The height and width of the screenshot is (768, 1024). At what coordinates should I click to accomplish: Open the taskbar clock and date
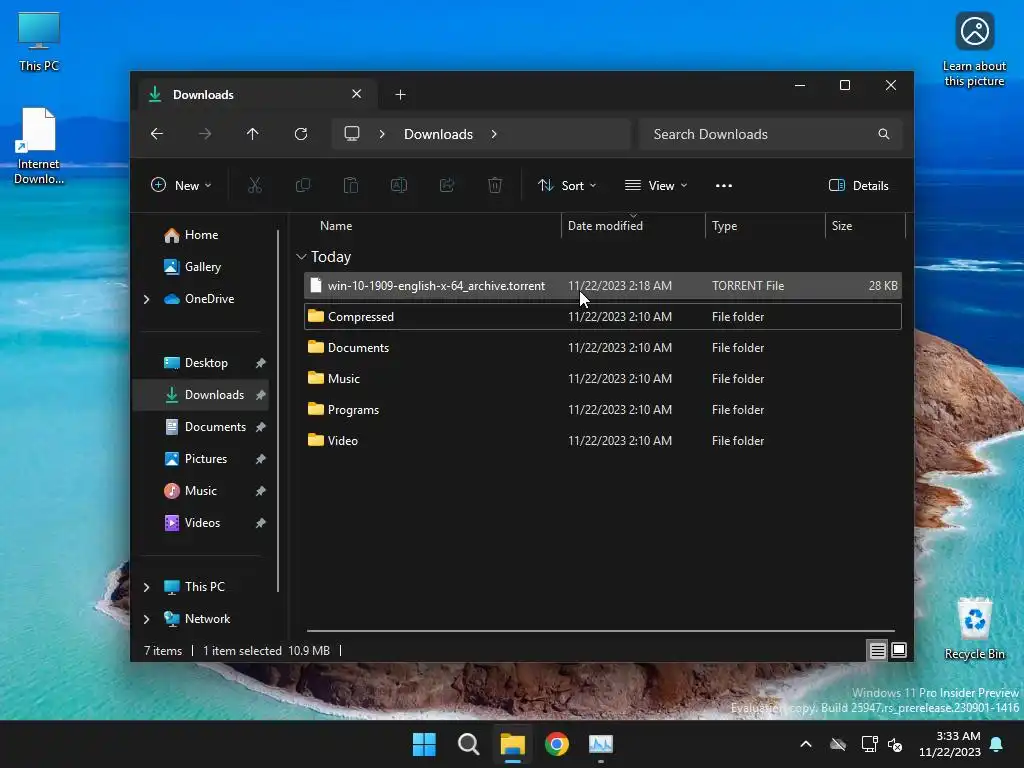[950, 744]
